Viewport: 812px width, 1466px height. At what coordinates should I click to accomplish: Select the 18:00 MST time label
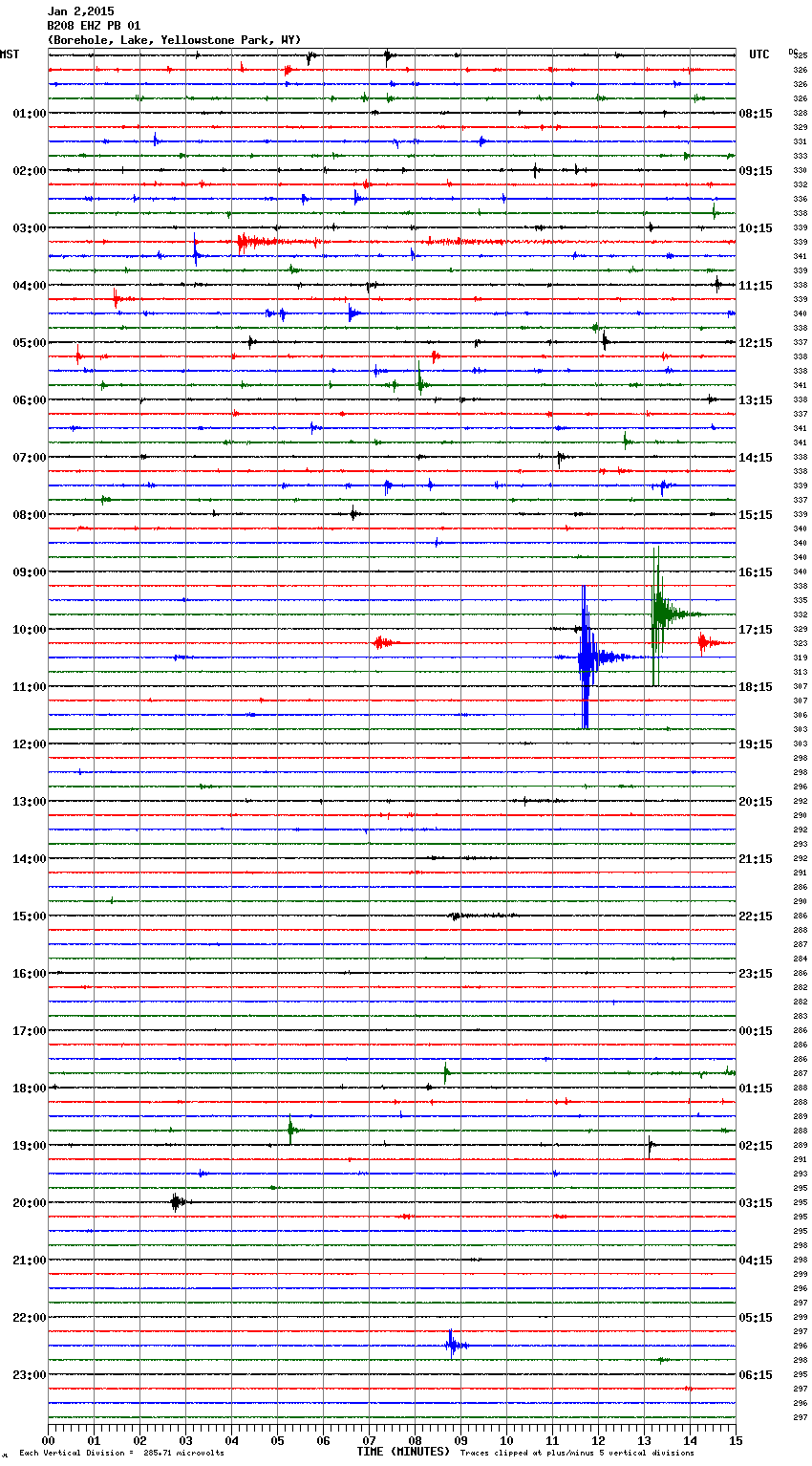(30, 1089)
